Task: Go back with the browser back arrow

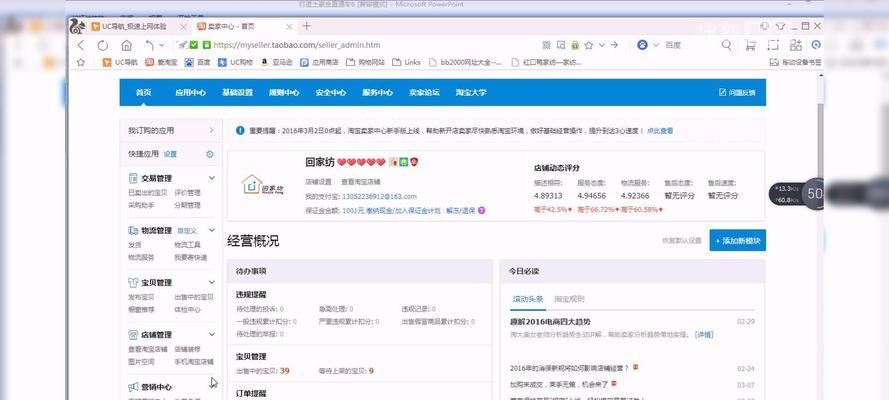Action: tap(81, 45)
